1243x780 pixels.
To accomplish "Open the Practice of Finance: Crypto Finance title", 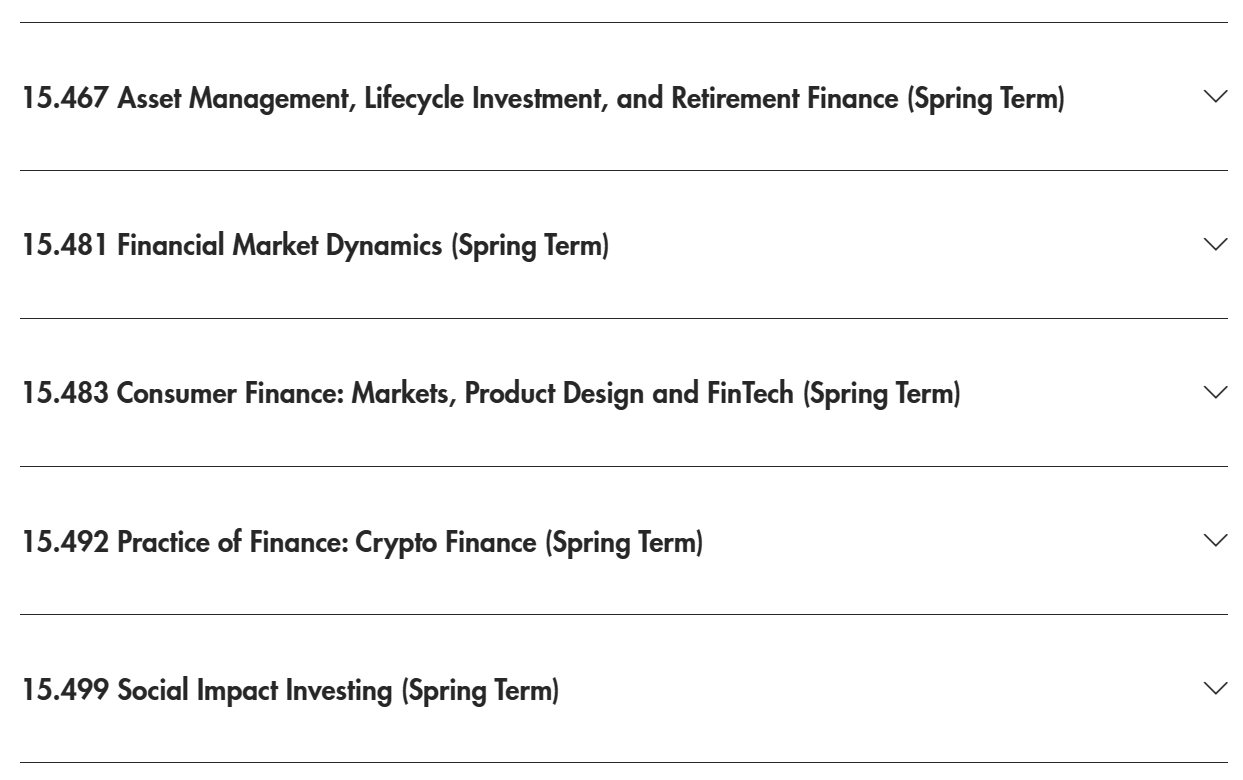I will pyautogui.click(x=329, y=543).
